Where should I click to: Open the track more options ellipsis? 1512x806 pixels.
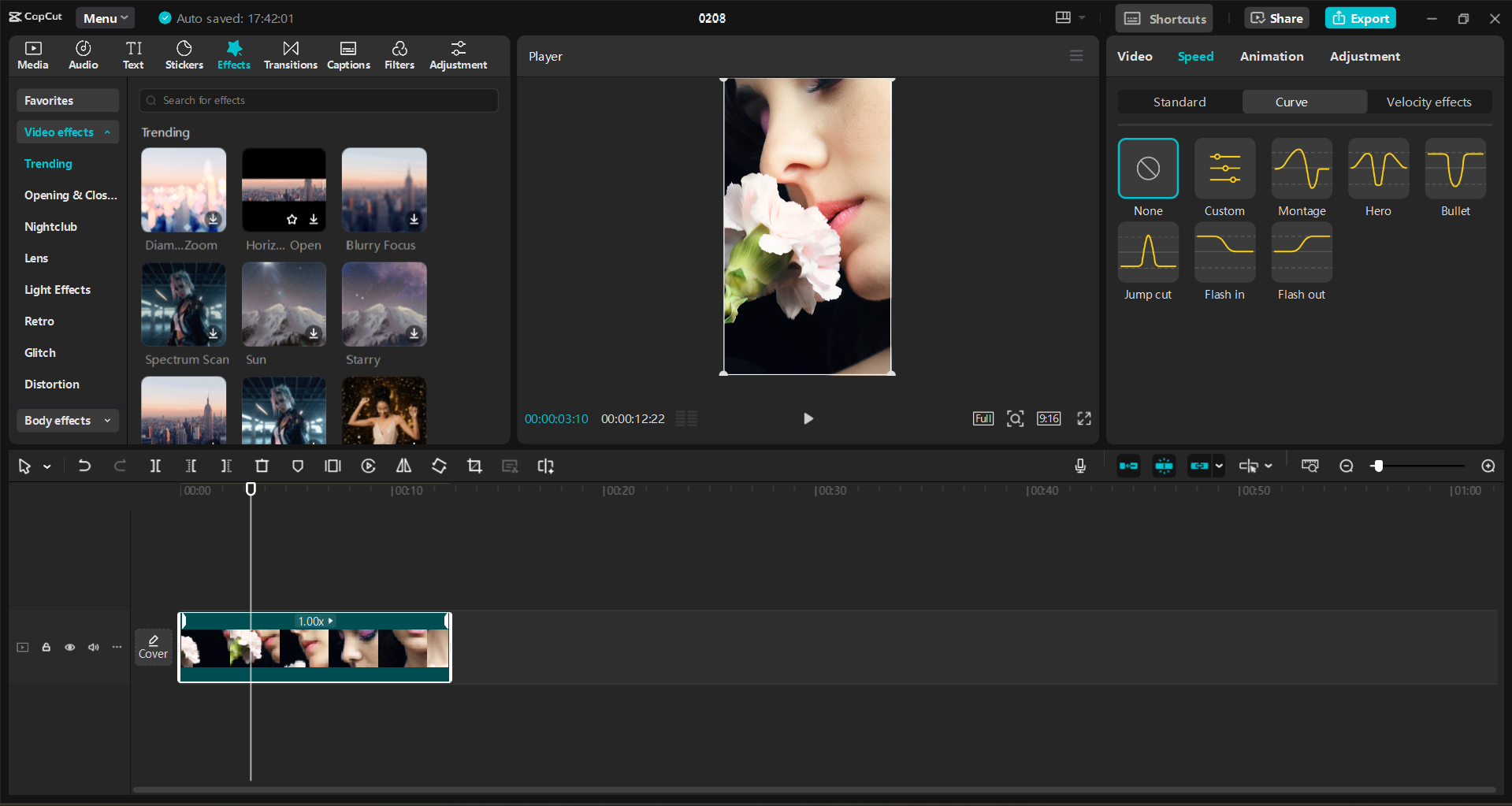(117, 648)
